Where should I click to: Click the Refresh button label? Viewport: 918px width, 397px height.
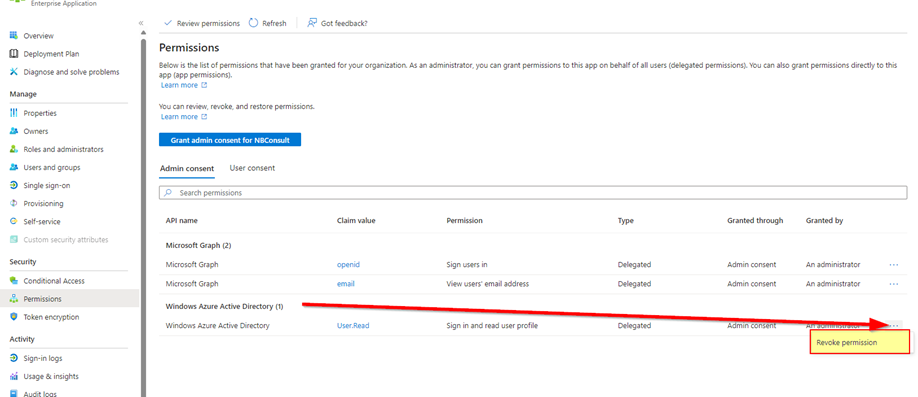tap(275, 23)
